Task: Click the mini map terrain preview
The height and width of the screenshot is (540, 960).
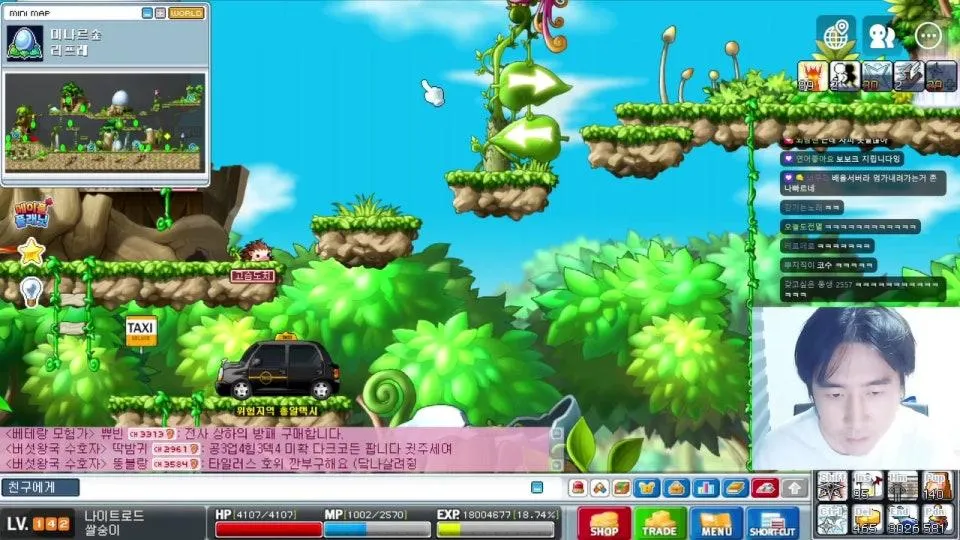Action: click(x=105, y=123)
